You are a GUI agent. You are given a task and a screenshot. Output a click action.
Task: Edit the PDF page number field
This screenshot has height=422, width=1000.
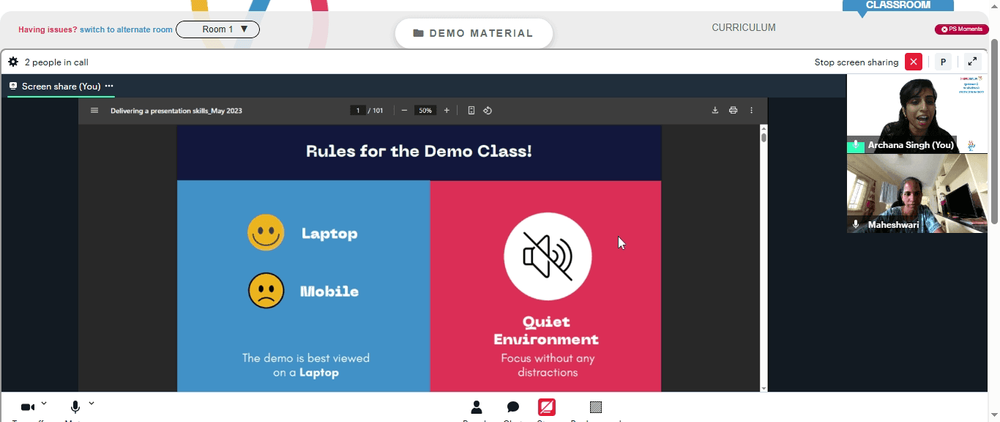click(x=358, y=110)
